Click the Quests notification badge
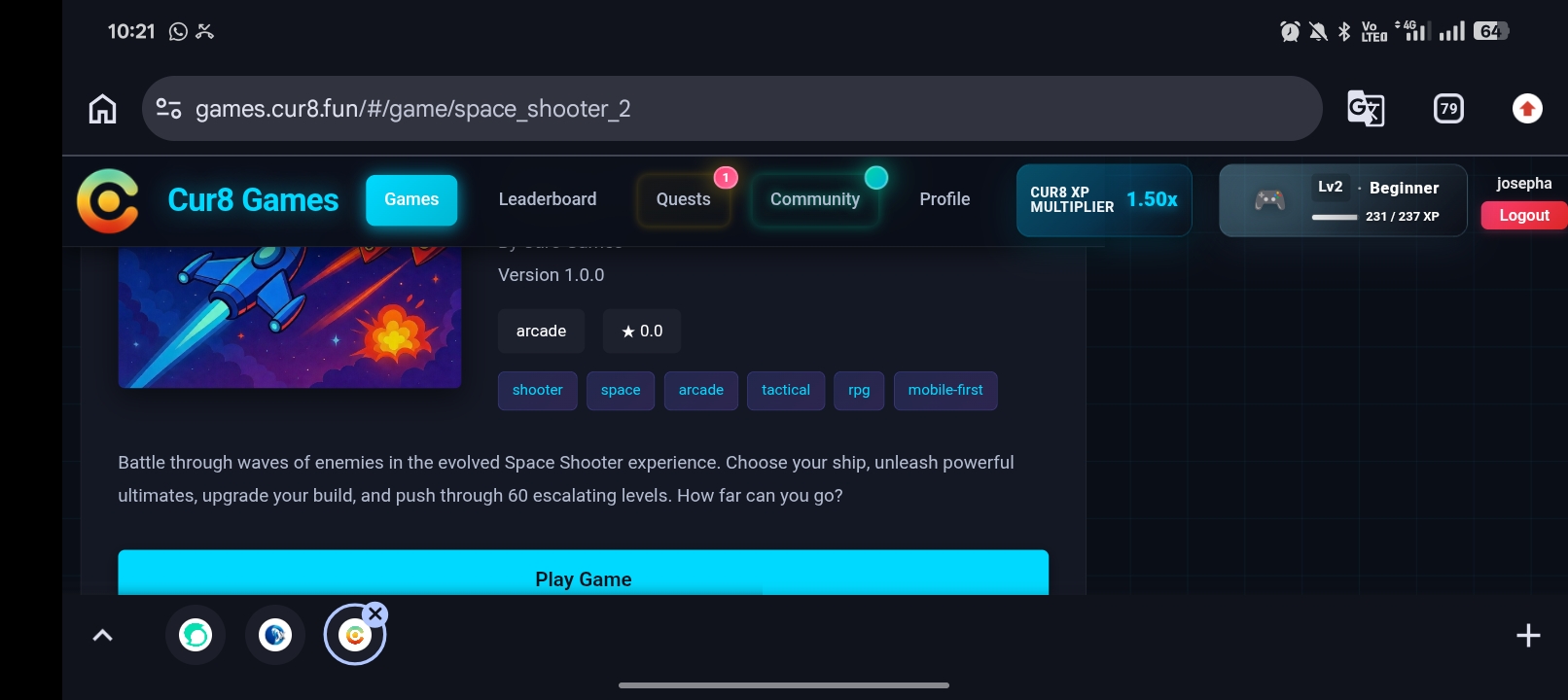1568x700 pixels. coord(726,178)
